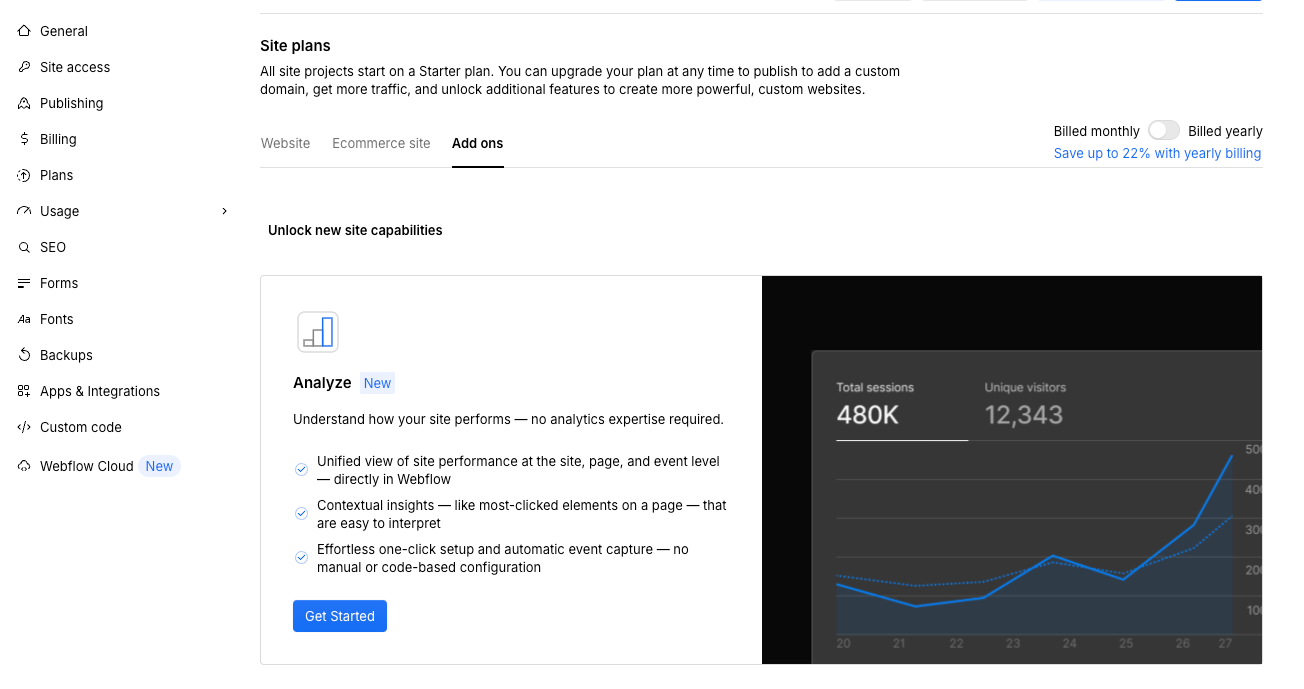Open Fonts settings label
1304x689 pixels.
pyautogui.click(x=57, y=319)
